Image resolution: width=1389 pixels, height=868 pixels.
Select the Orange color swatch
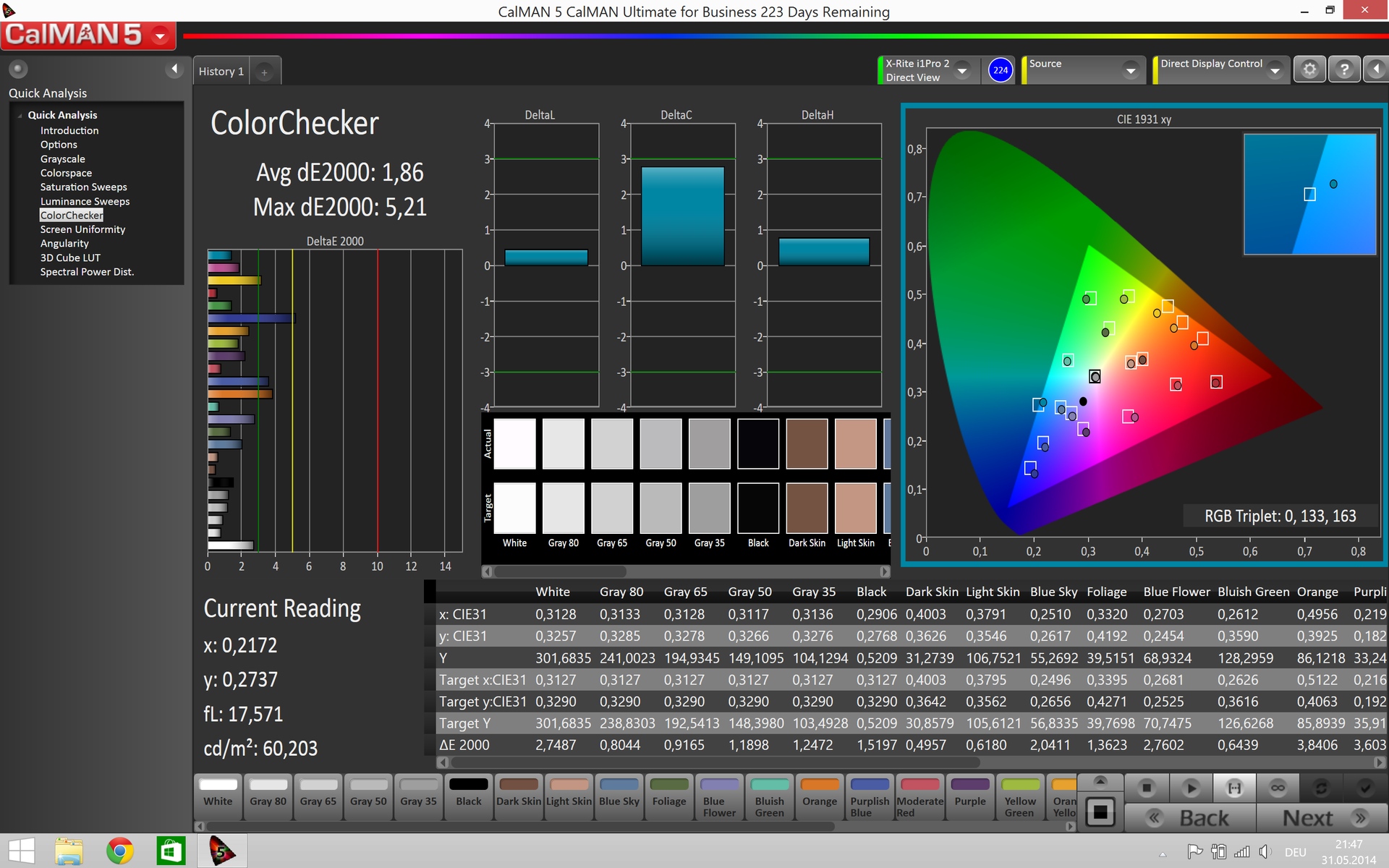coord(819,795)
